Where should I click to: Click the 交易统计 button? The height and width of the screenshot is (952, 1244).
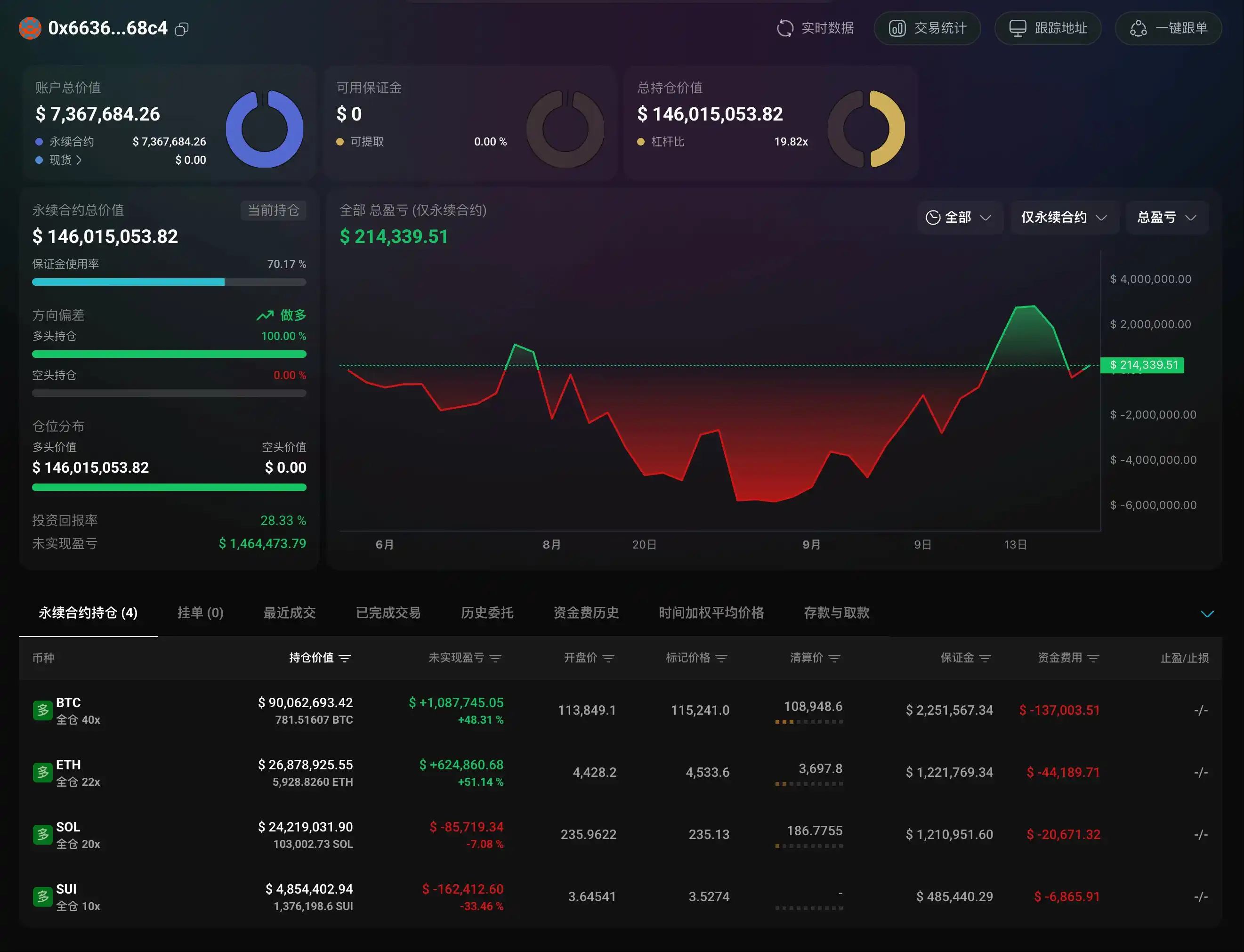pos(927,28)
